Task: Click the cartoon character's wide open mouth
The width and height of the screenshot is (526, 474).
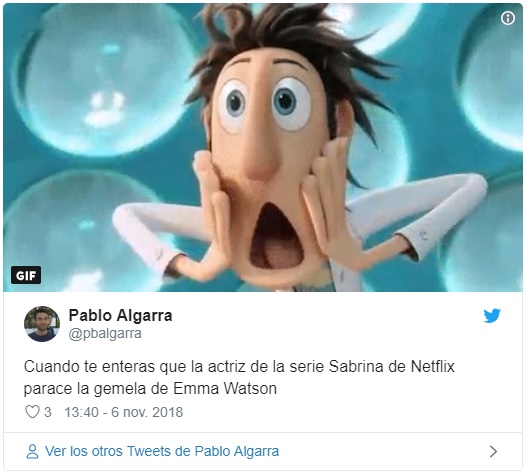Action: (x=276, y=236)
